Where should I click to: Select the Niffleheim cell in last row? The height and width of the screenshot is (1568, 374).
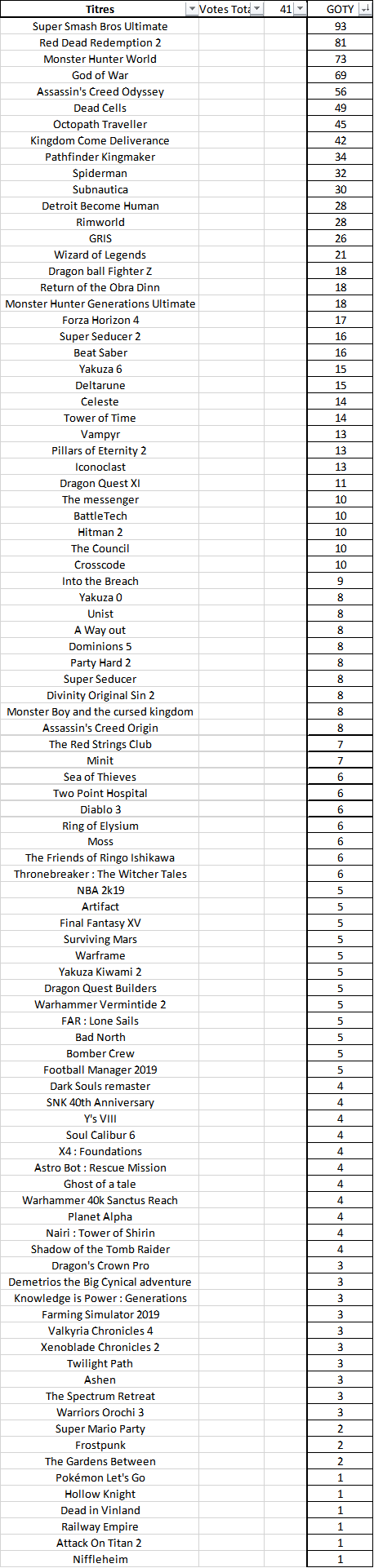pos(100,1559)
